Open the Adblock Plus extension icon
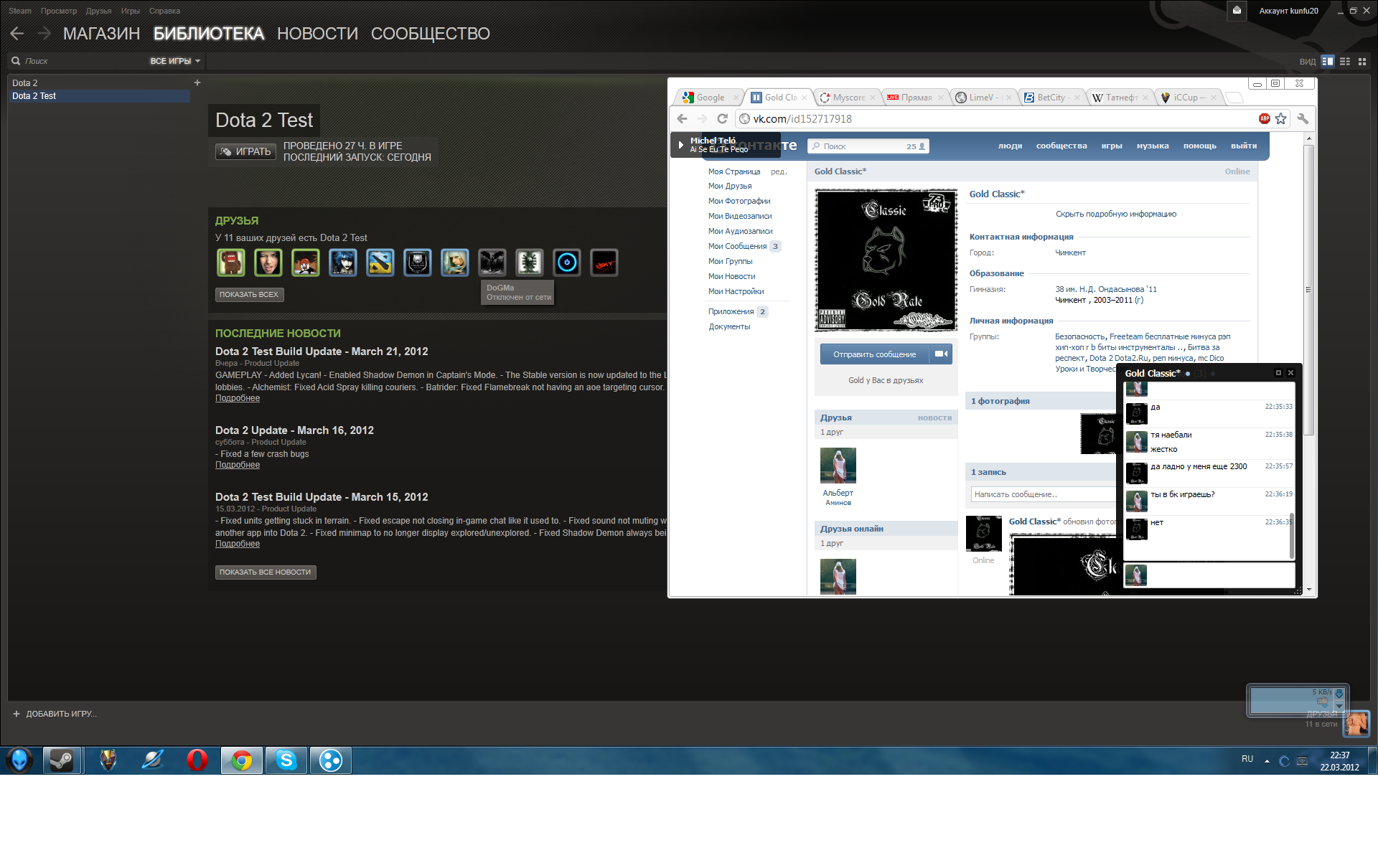The height and width of the screenshot is (868, 1378). pyautogui.click(x=1265, y=118)
